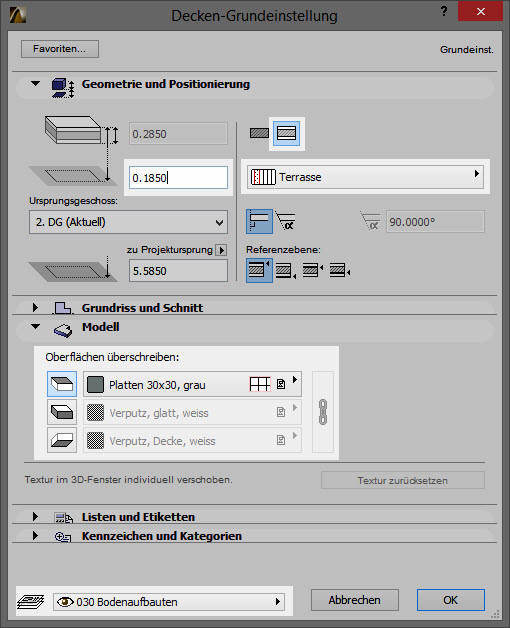
Task: Set reference plane to bottom of slab
Action: (286, 271)
